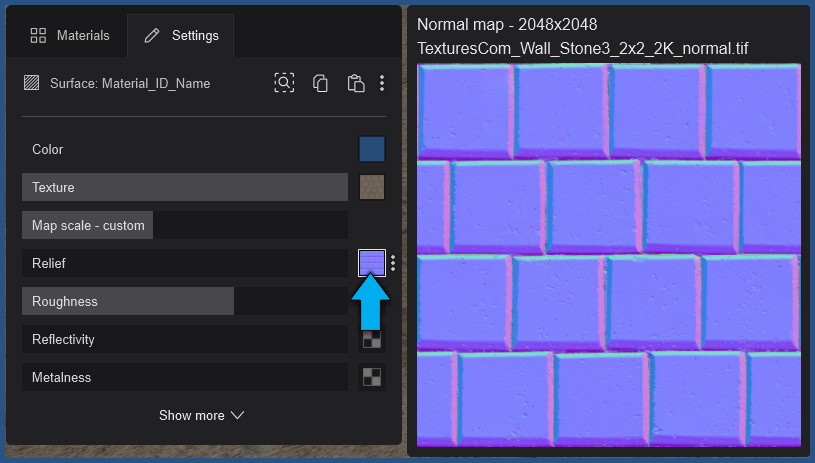Open the surface options three-dot menu
The height and width of the screenshot is (463, 815).
382,83
